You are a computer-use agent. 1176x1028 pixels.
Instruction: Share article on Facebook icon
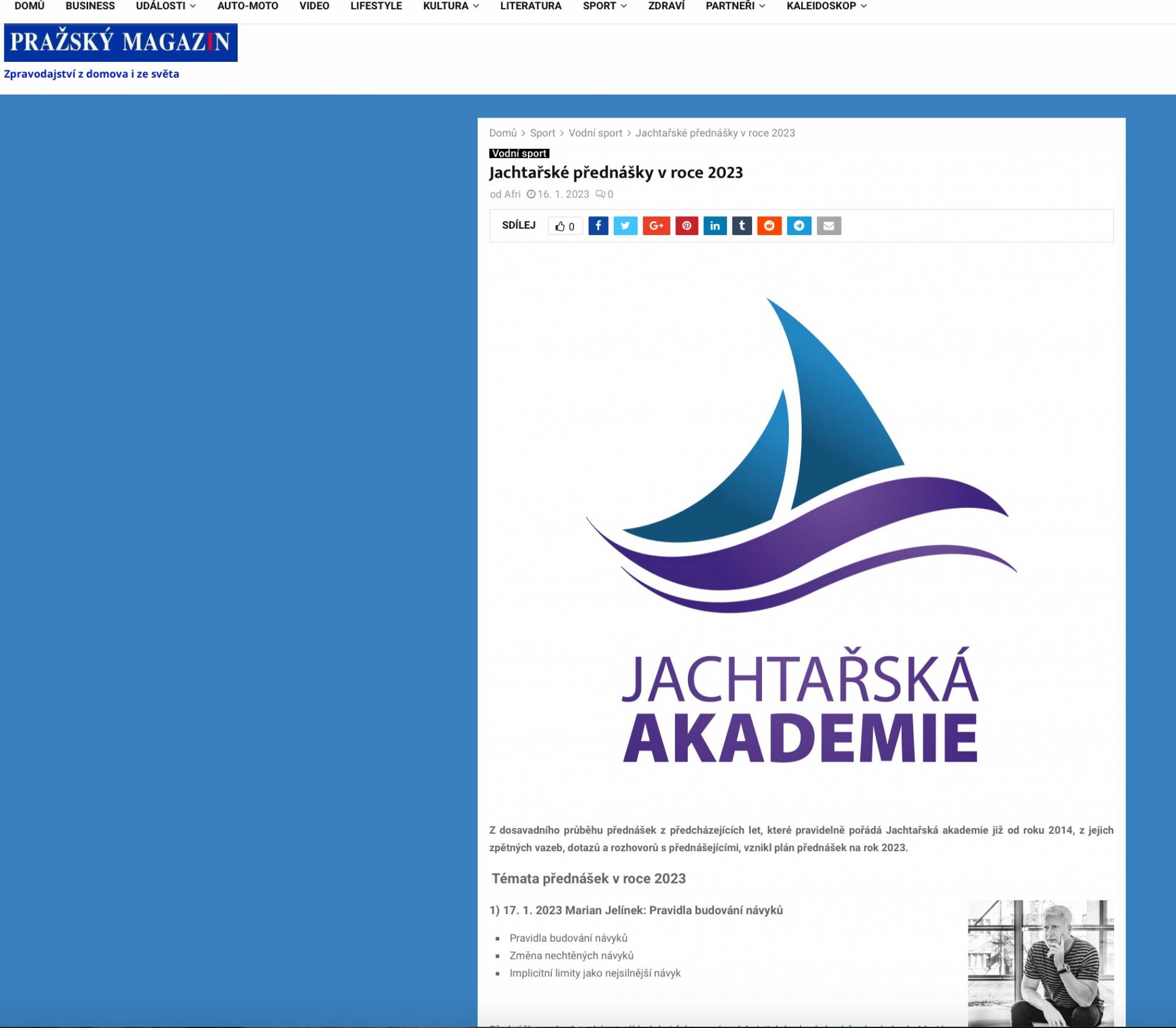(x=598, y=226)
